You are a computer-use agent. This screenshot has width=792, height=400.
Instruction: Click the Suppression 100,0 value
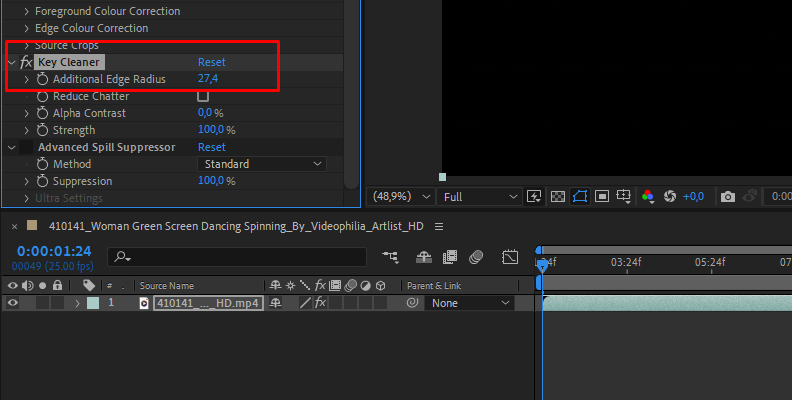click(211, 181)
